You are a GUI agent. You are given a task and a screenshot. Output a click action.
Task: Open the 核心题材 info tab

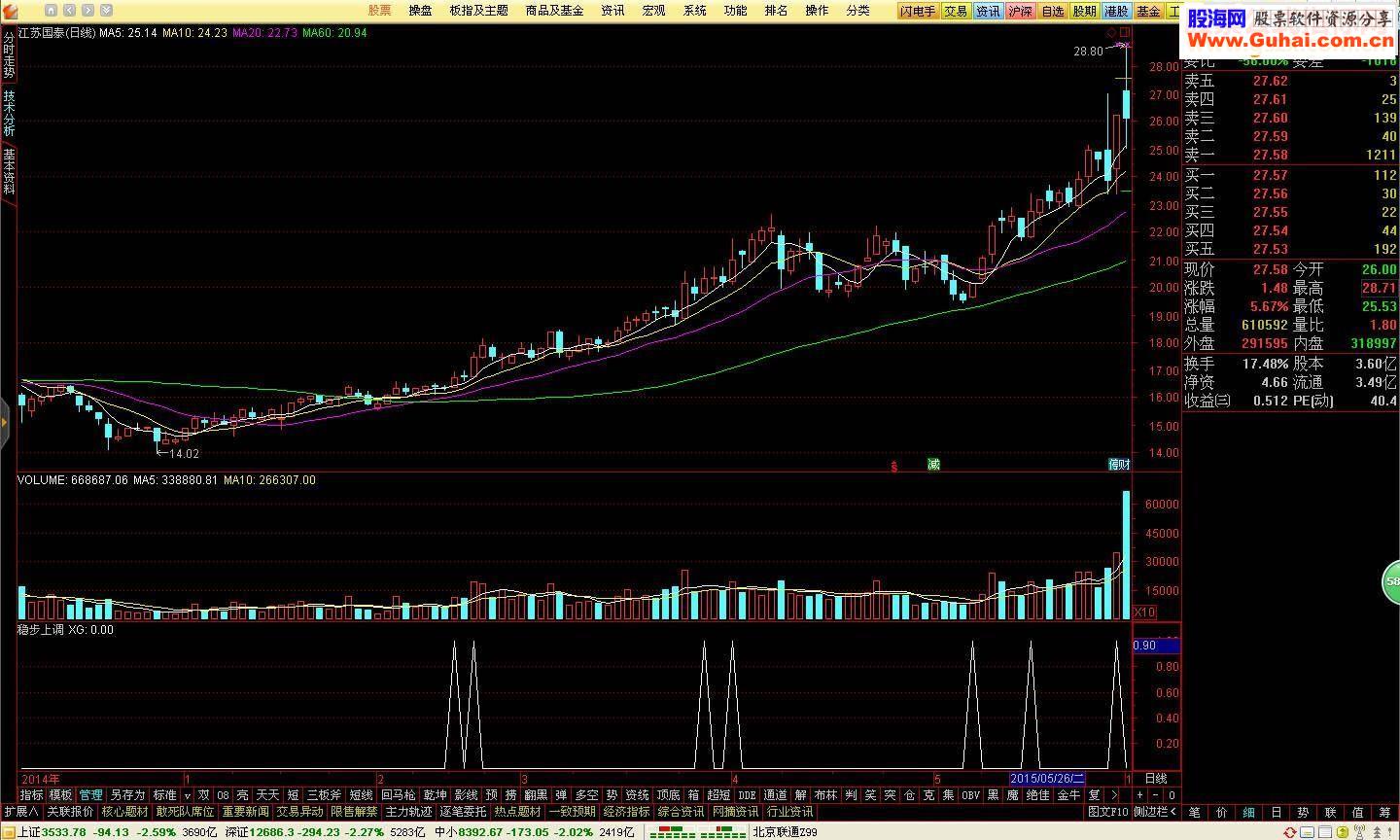point(124,812)
